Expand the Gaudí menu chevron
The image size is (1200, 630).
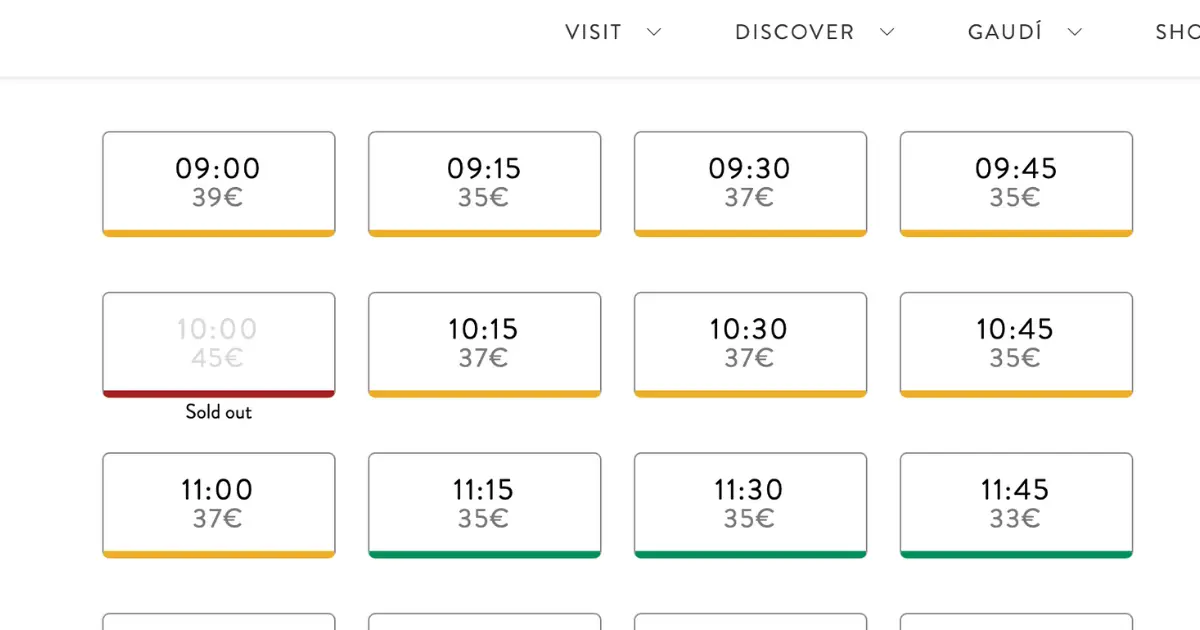point(1075,32)
